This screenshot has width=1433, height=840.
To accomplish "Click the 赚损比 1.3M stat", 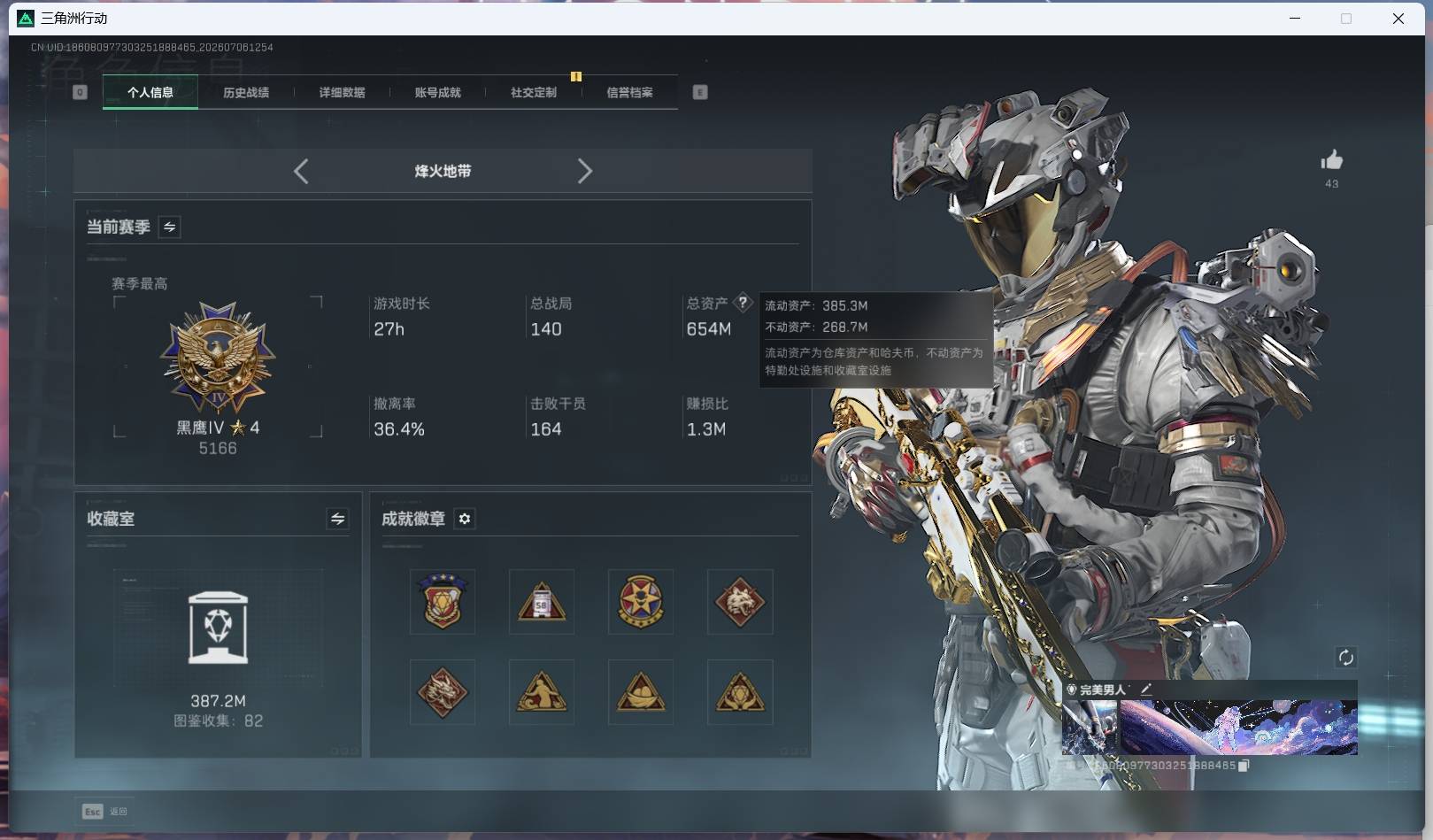I will tap(707, 417).
